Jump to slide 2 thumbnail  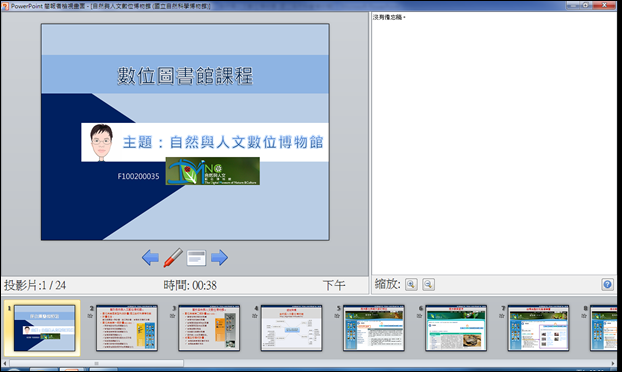click(127, 328)
